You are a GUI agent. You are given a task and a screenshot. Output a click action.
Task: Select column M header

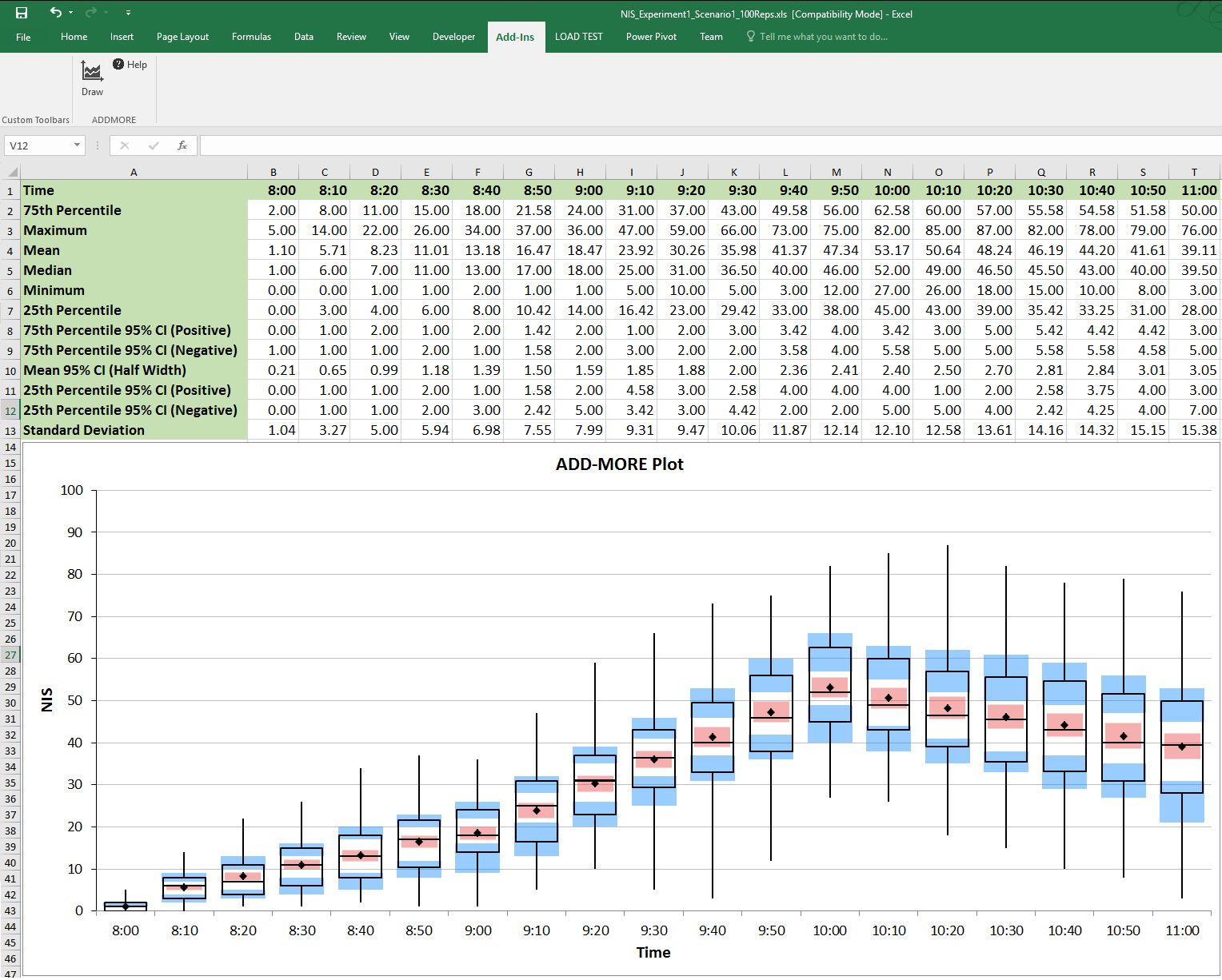pyautogui.click(x=836, y=172)
